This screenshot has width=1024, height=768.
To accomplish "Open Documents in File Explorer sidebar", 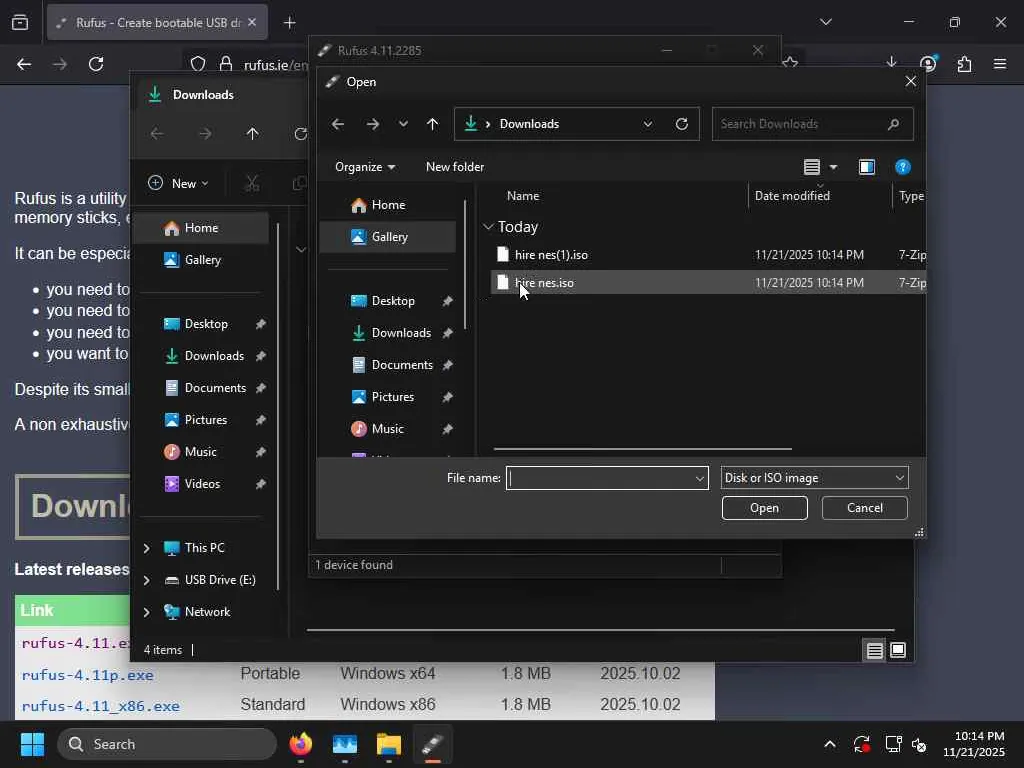I will [x=215, y=388].
